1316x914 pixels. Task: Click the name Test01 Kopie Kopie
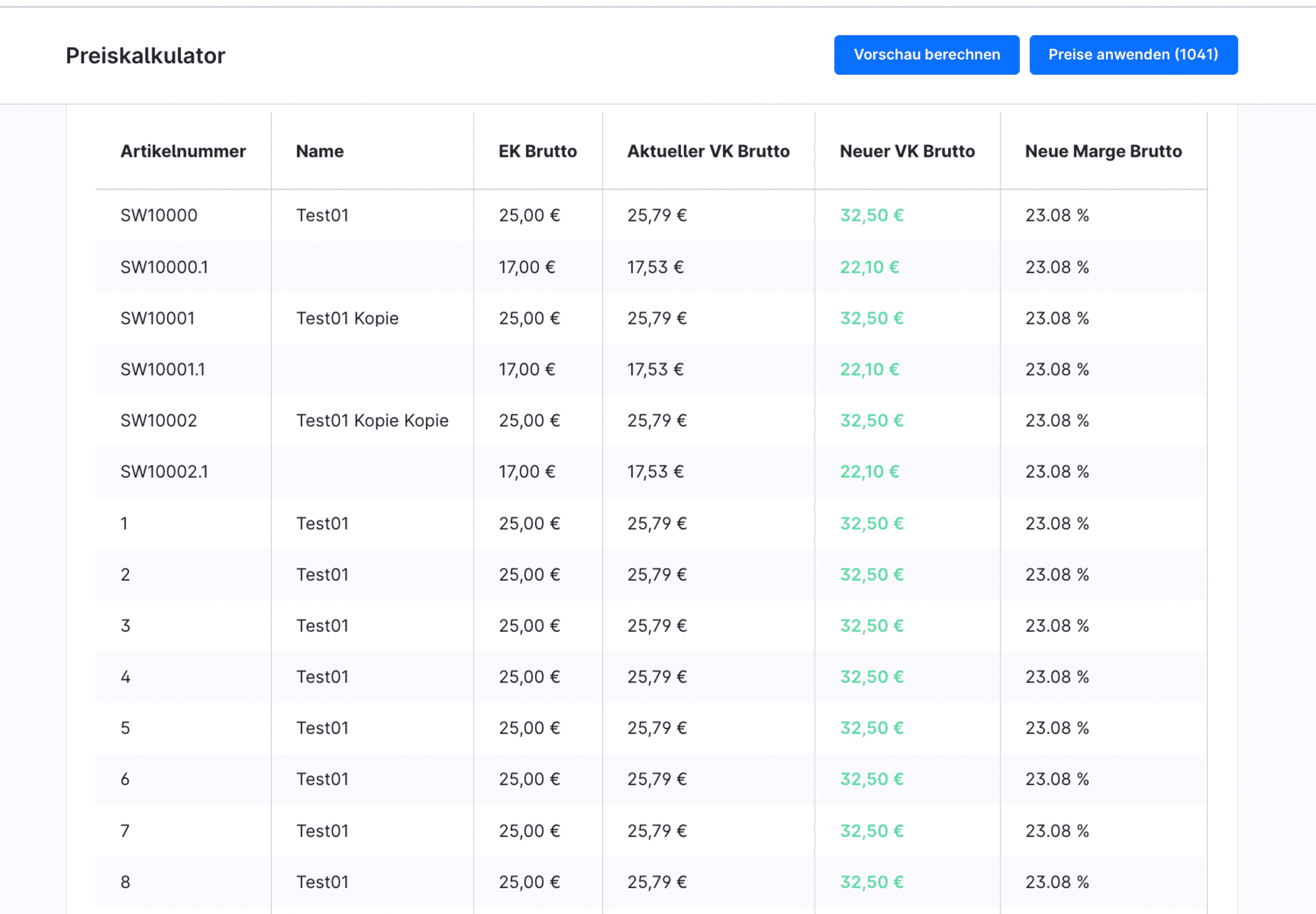pyautogui.click(x=372, y=421)
